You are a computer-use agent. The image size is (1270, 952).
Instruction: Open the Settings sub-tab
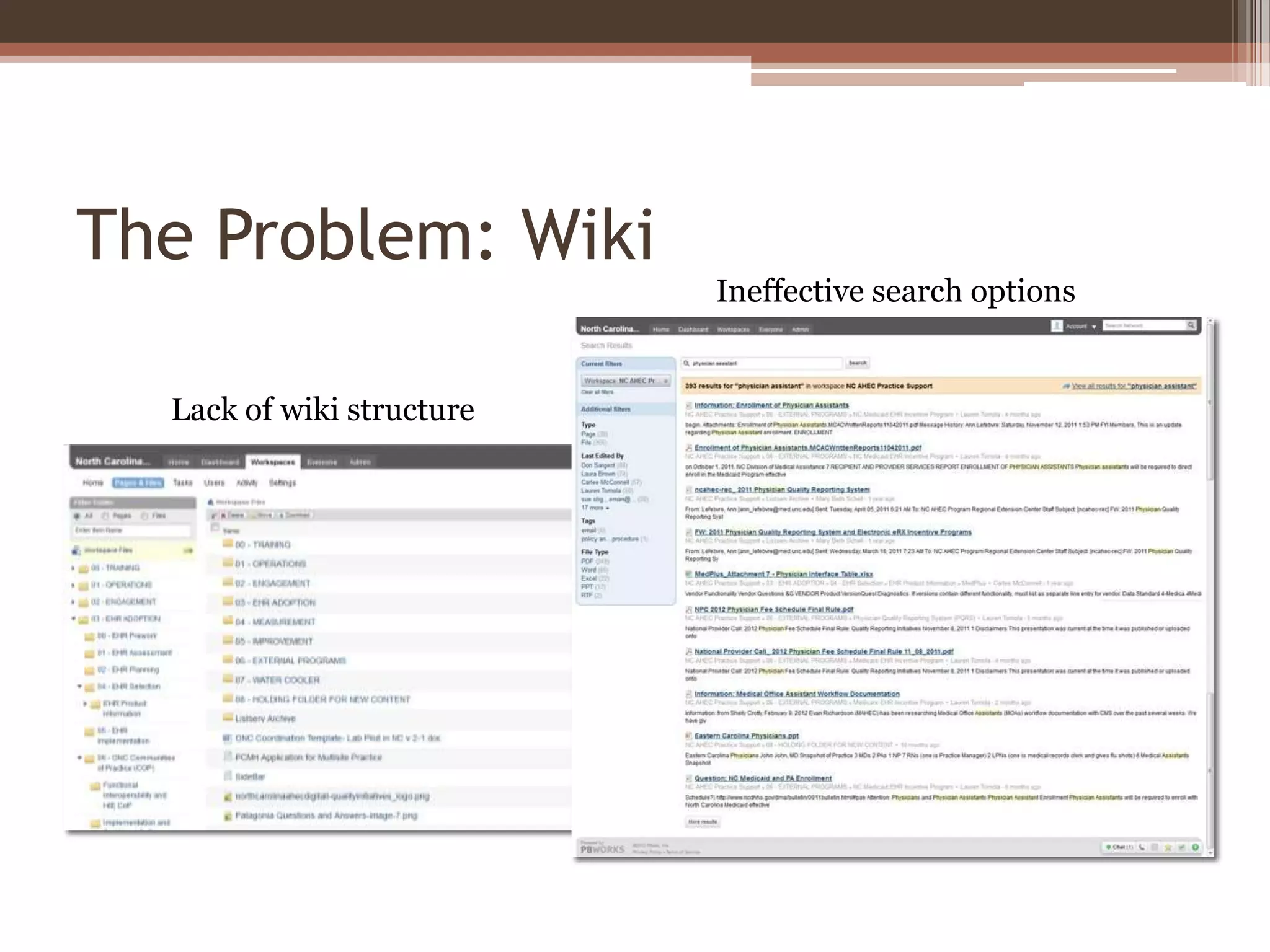click(282, 483)
